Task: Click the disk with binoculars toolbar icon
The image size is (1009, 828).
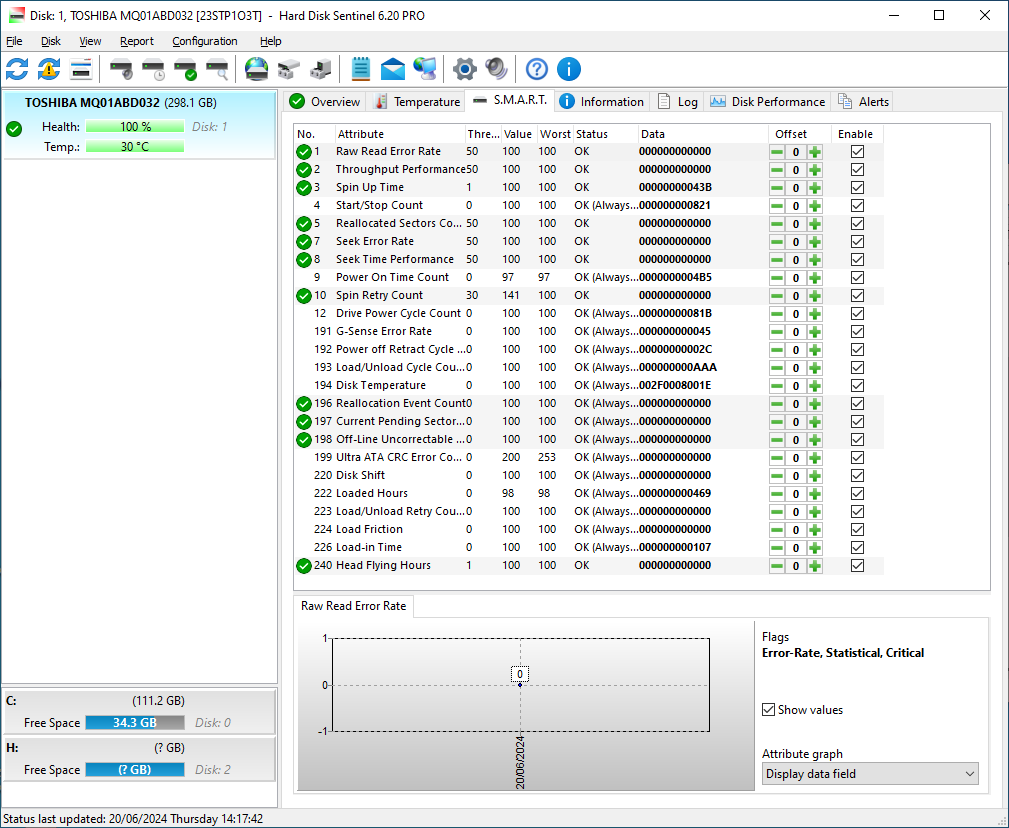Action: pos(289,69)
